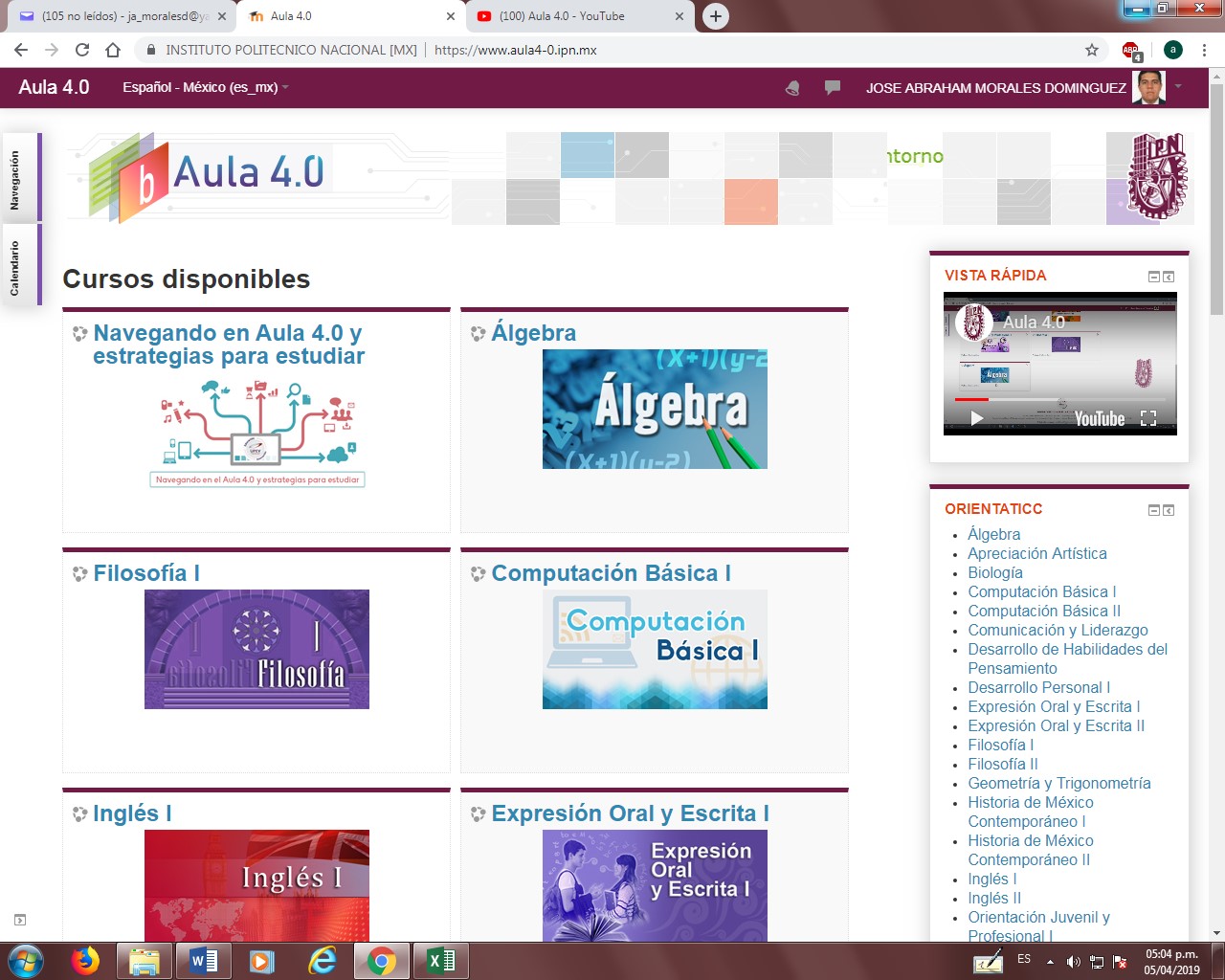
Task: Open Navegando en Aula 4.0 course link
Action: [x=229, y=345]
